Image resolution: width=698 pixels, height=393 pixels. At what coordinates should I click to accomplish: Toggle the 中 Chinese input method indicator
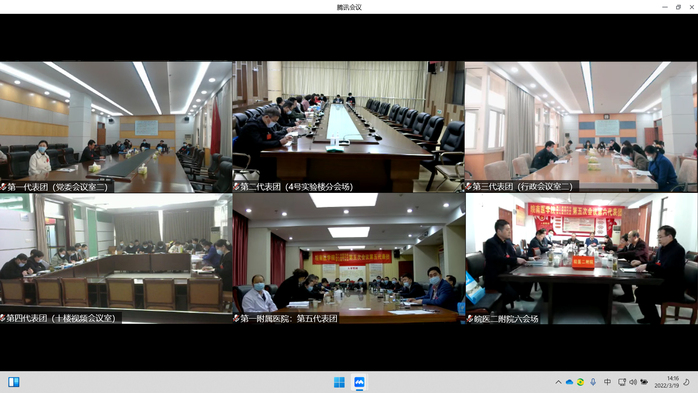pos(608,382)
